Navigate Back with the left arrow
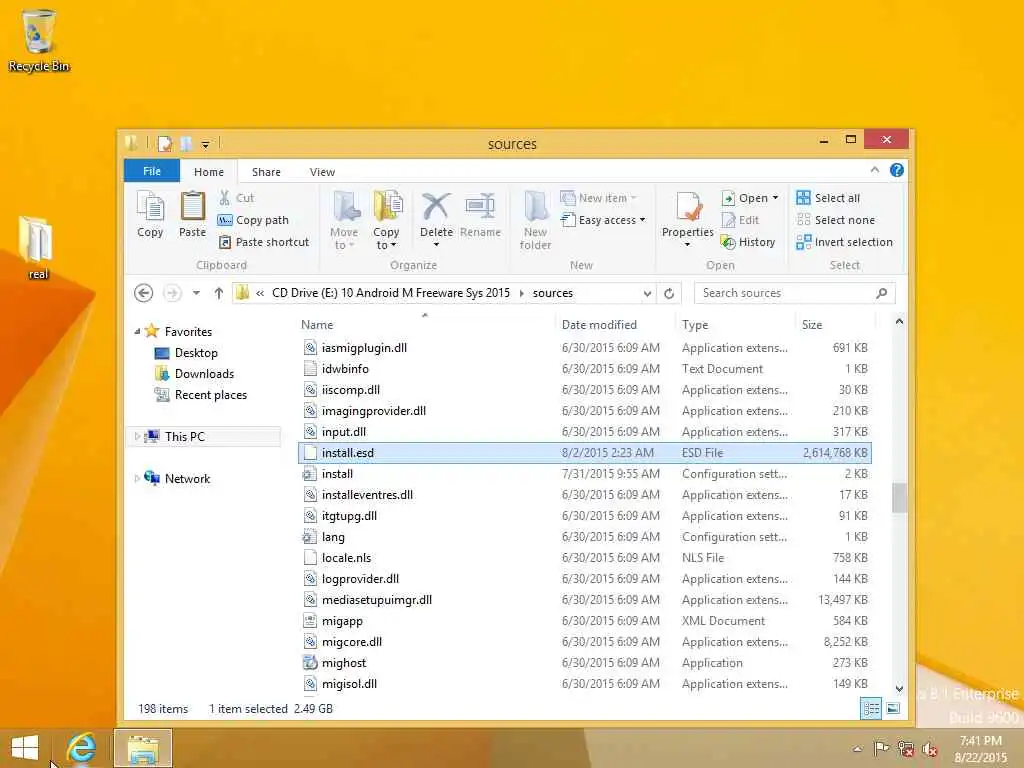Image resolution: width=1024 pixels, height=768 pixels. (x=144, y=293)
